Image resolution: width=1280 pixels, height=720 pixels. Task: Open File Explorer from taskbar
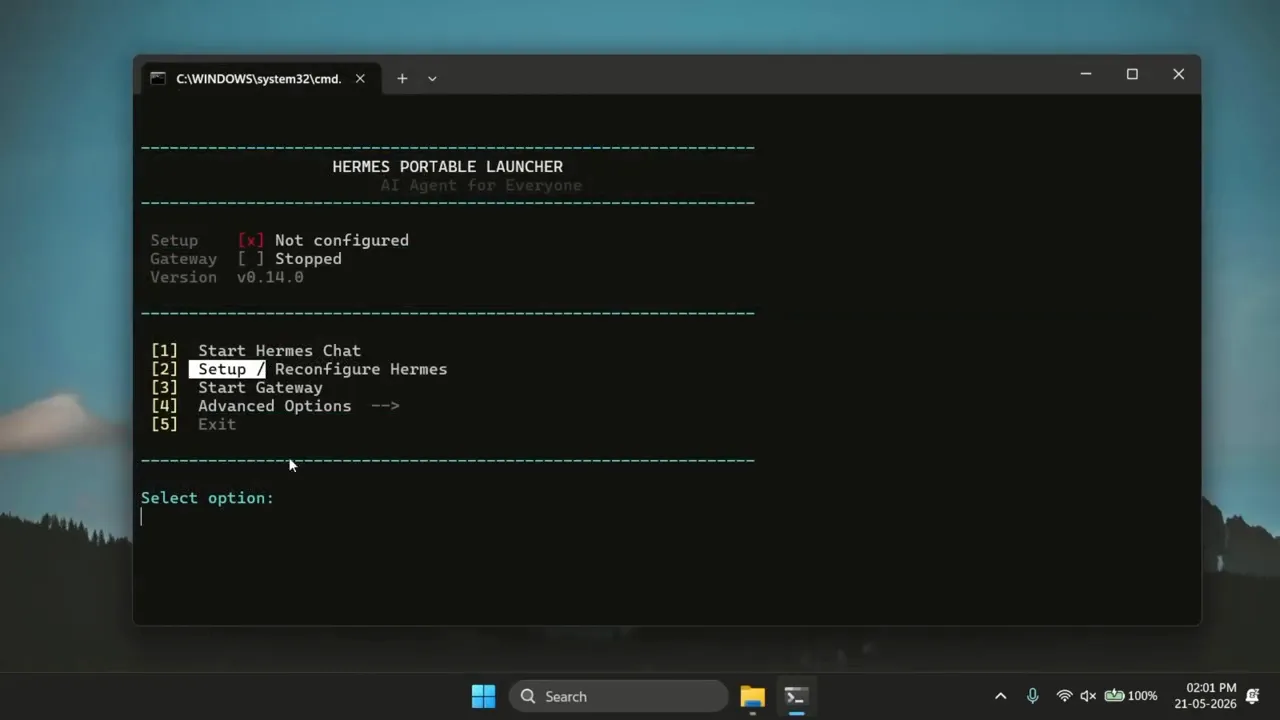point(752,696)
